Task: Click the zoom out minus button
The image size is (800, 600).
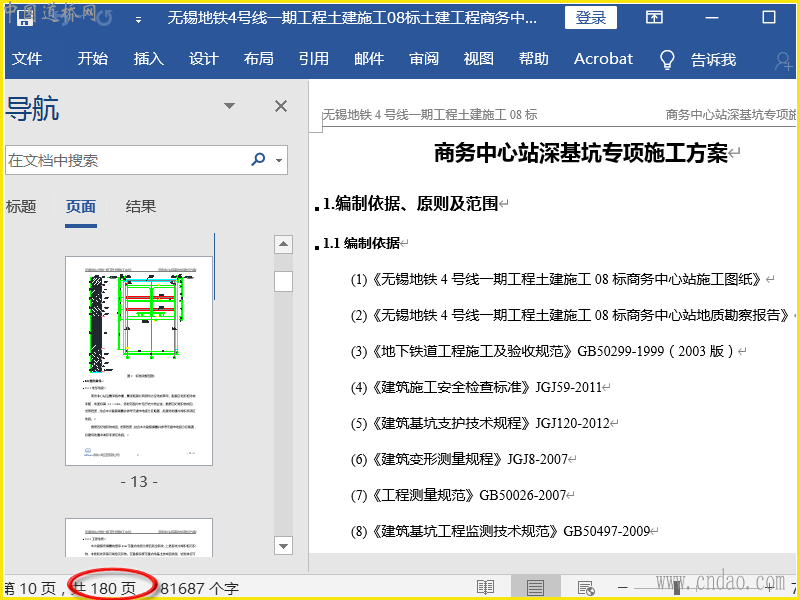Action: pyautogui.click(x=622, y=588)
